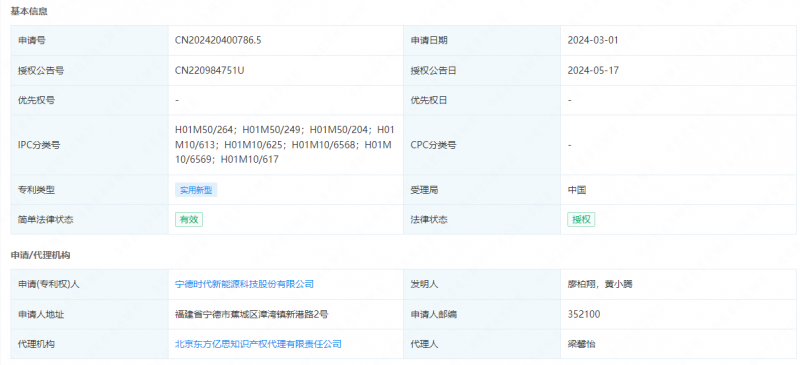Screen dimensions: 800x365
Task: Click the 优先权号 label cell
Action: (89, 100)
